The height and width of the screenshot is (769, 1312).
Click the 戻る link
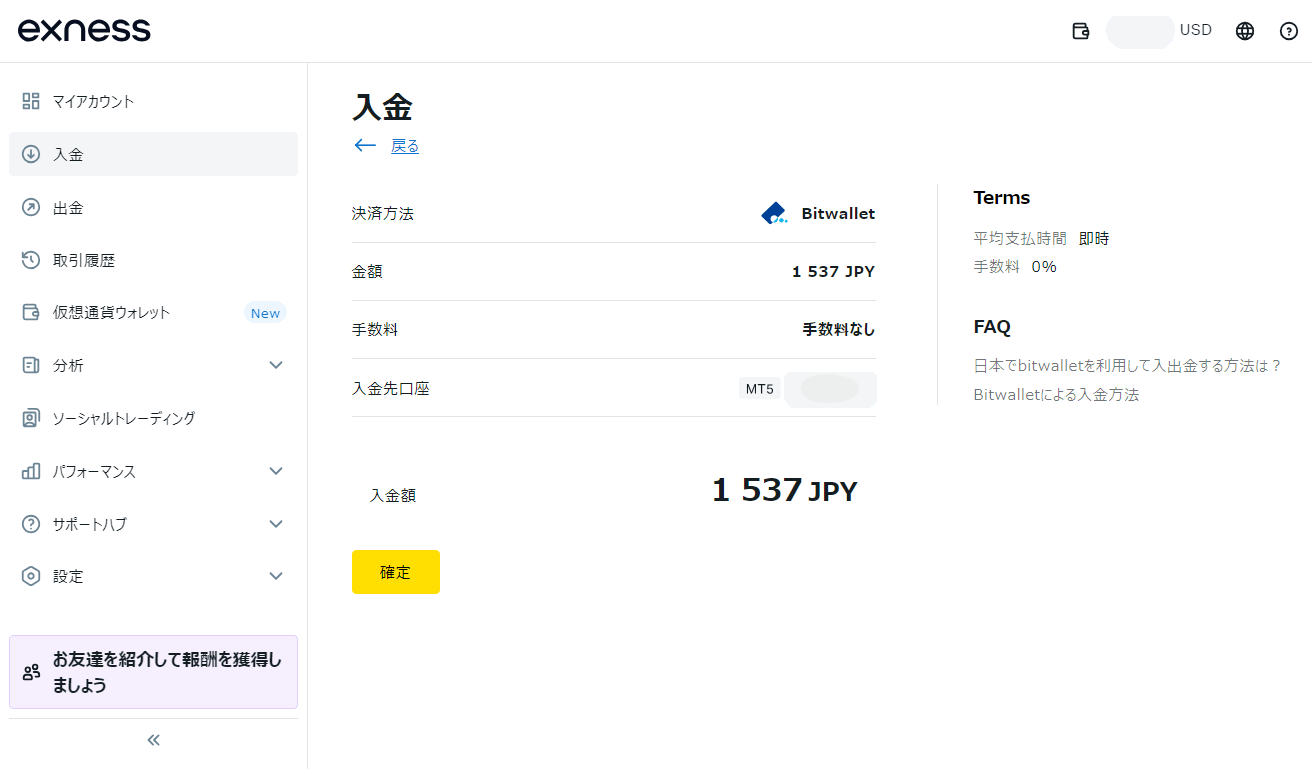pyautogui.click(x=405, y=146)
